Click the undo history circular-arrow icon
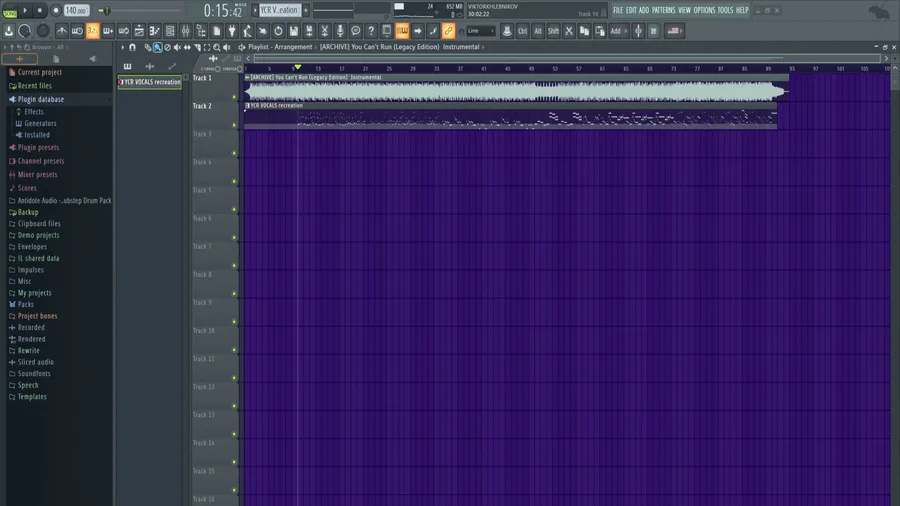The width and height of the screenshot is (900, 506). (x=278, y=31)
